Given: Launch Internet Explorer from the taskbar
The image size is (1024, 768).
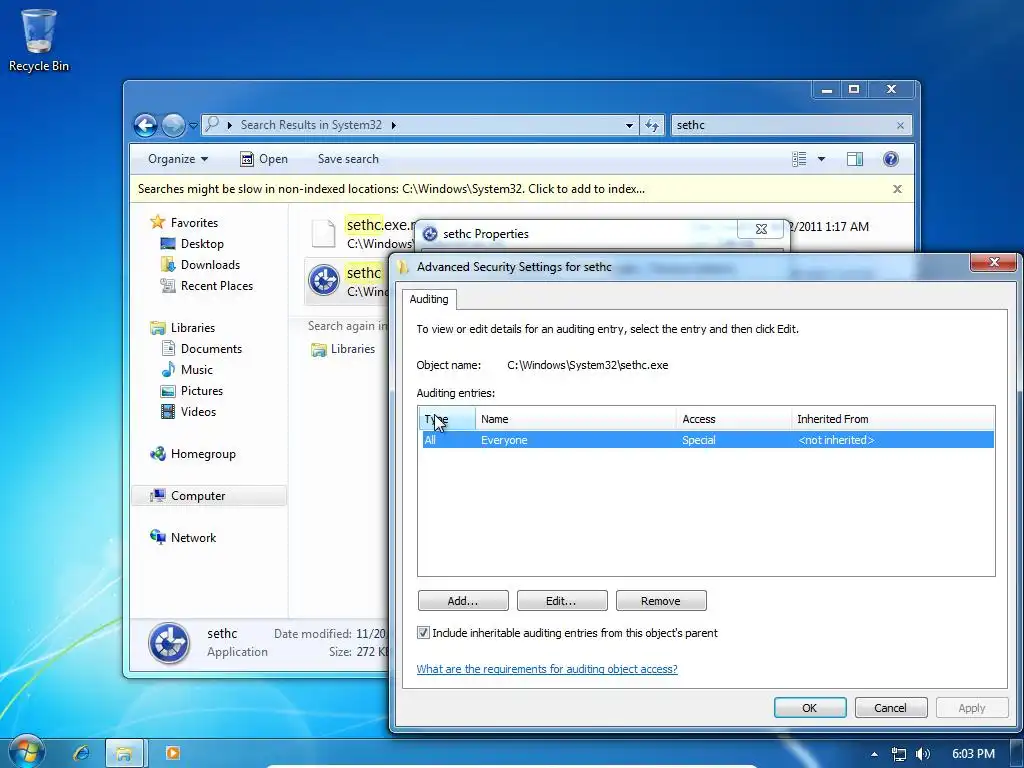Looking at the screenshot, I should tap(82, 753).
